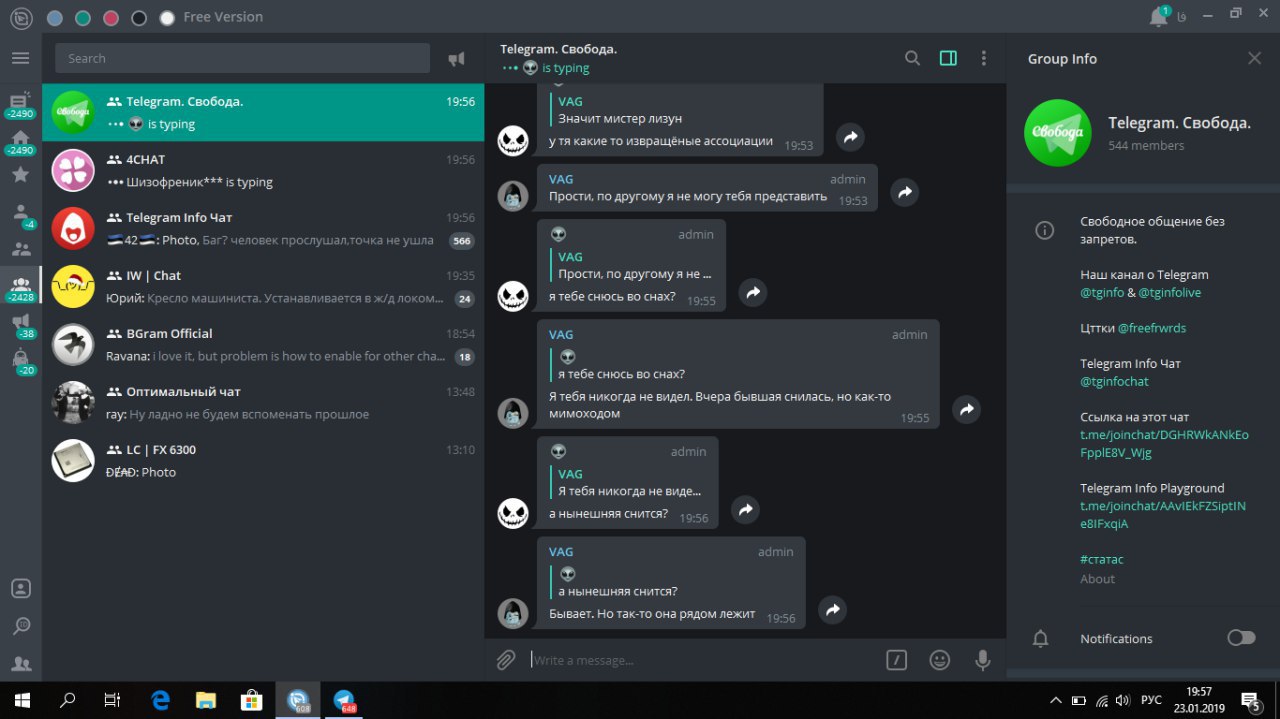Forward the message 'а нынешняя снится?'
Screen dimensions: 1280x719
[745, 509]
